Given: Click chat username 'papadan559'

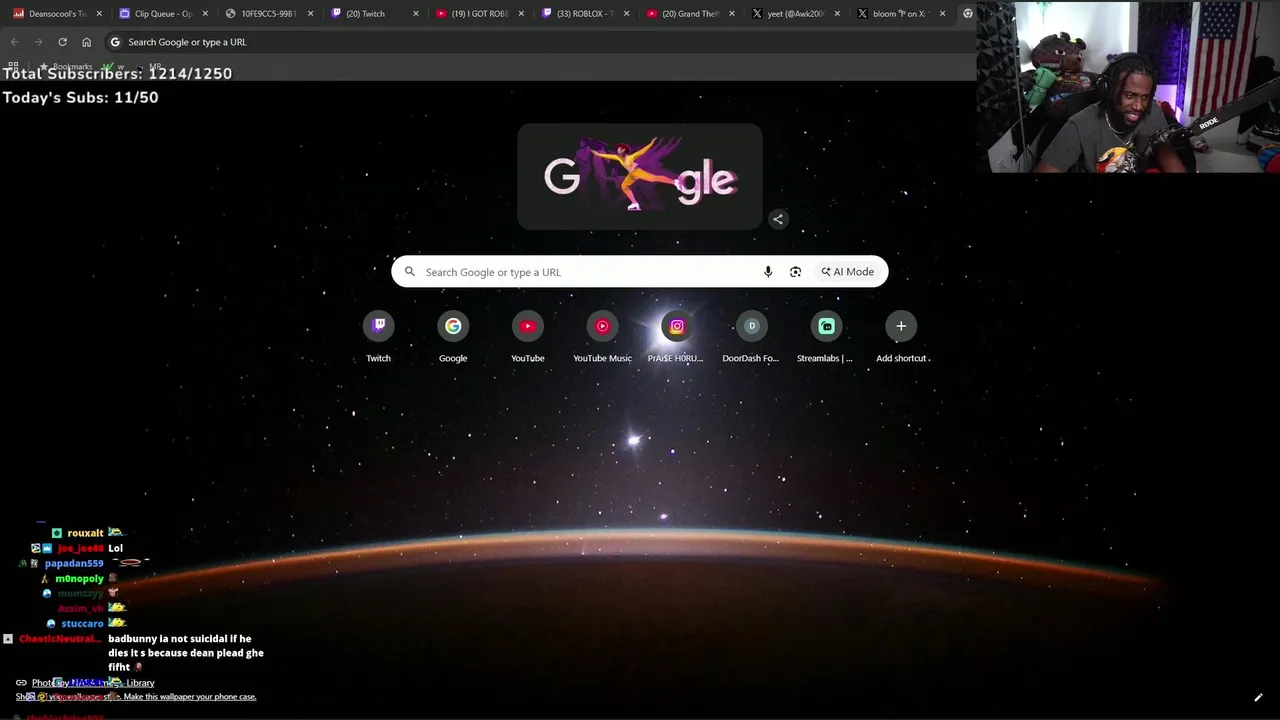Looking at the screenshot, I should click(x=74, y=563).
